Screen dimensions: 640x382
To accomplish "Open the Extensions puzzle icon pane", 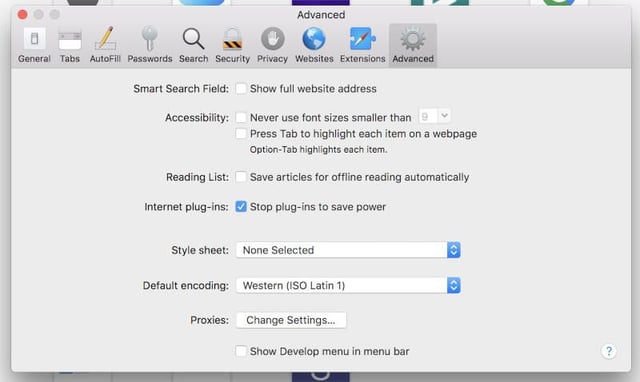I will point(362,46).
